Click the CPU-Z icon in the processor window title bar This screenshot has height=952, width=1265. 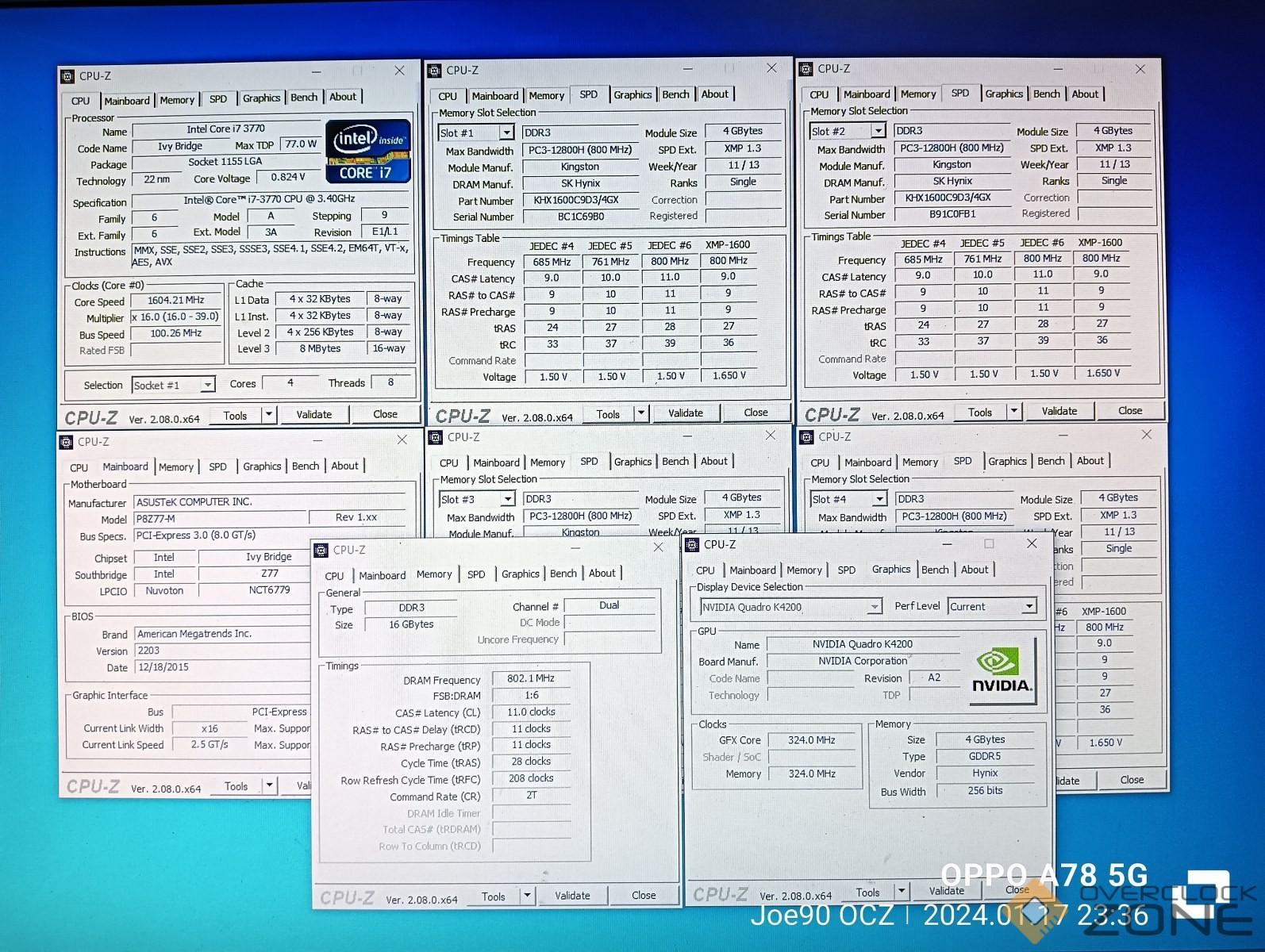click(x=67, y=76)
